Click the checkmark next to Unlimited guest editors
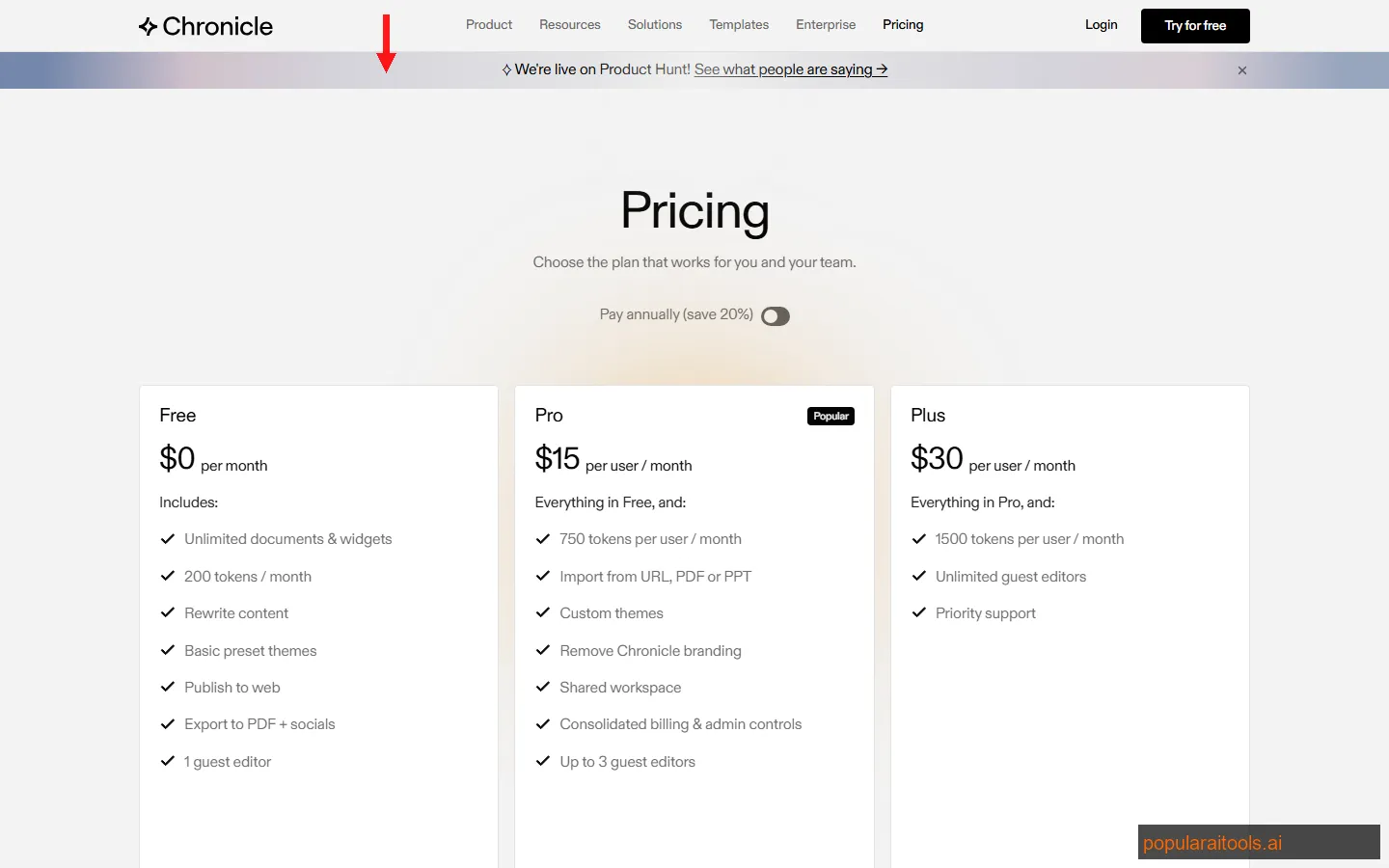This screenshot has width=1389, height=868. 919,576
